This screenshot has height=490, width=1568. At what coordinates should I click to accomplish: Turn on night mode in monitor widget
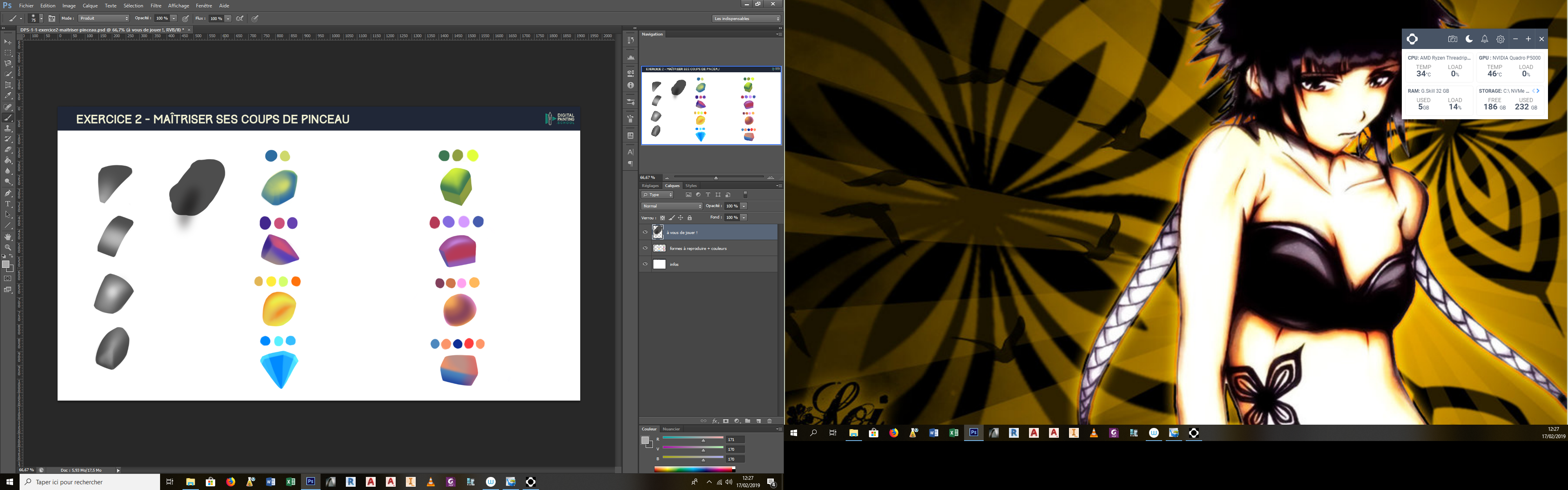(1469, 39)
